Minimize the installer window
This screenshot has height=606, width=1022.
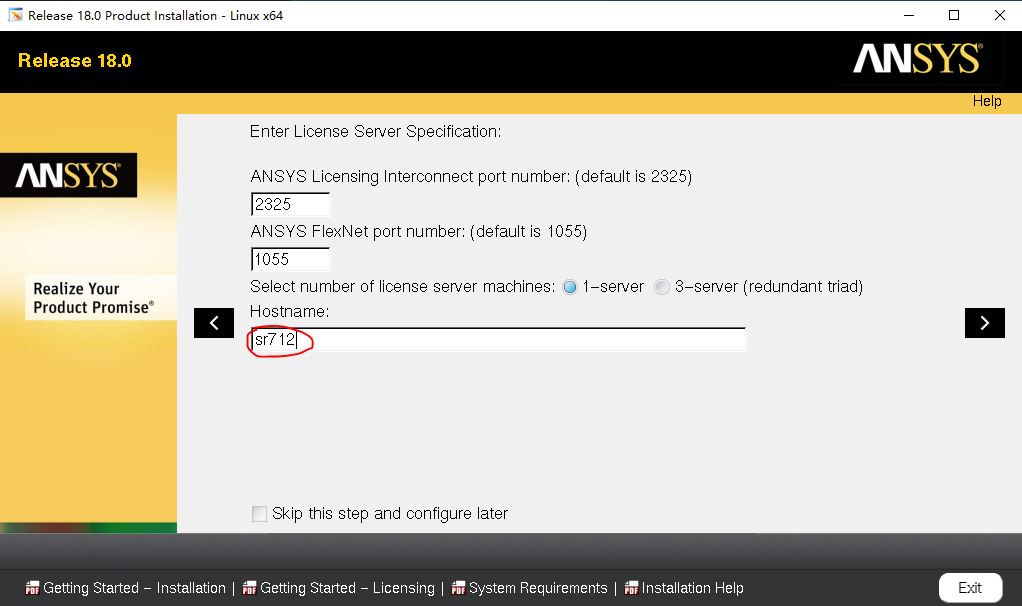pyautogui.click(x=909, y=15)
